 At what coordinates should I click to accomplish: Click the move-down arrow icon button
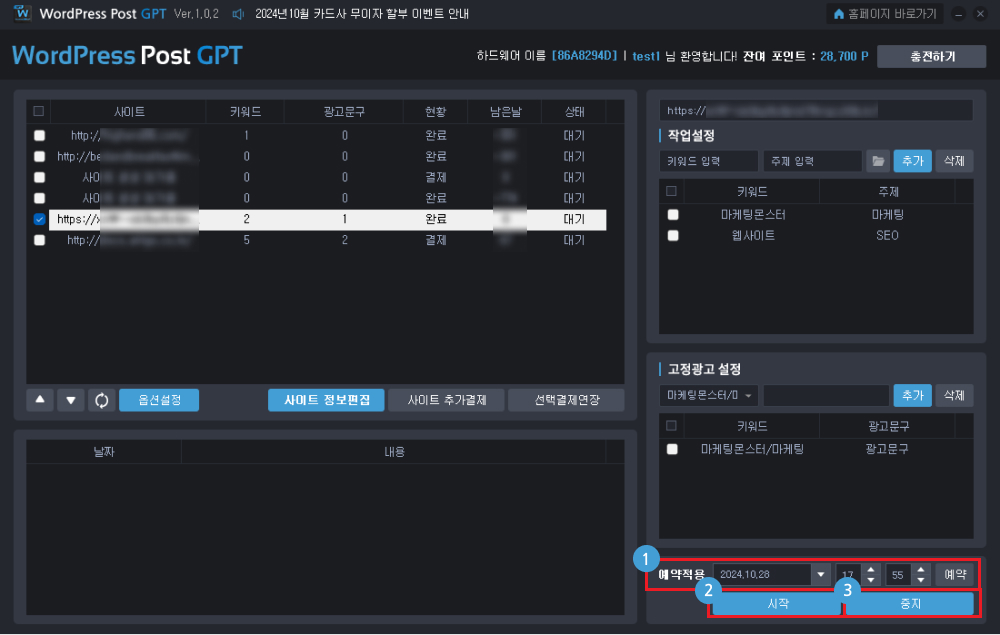[x=71, y=400]
